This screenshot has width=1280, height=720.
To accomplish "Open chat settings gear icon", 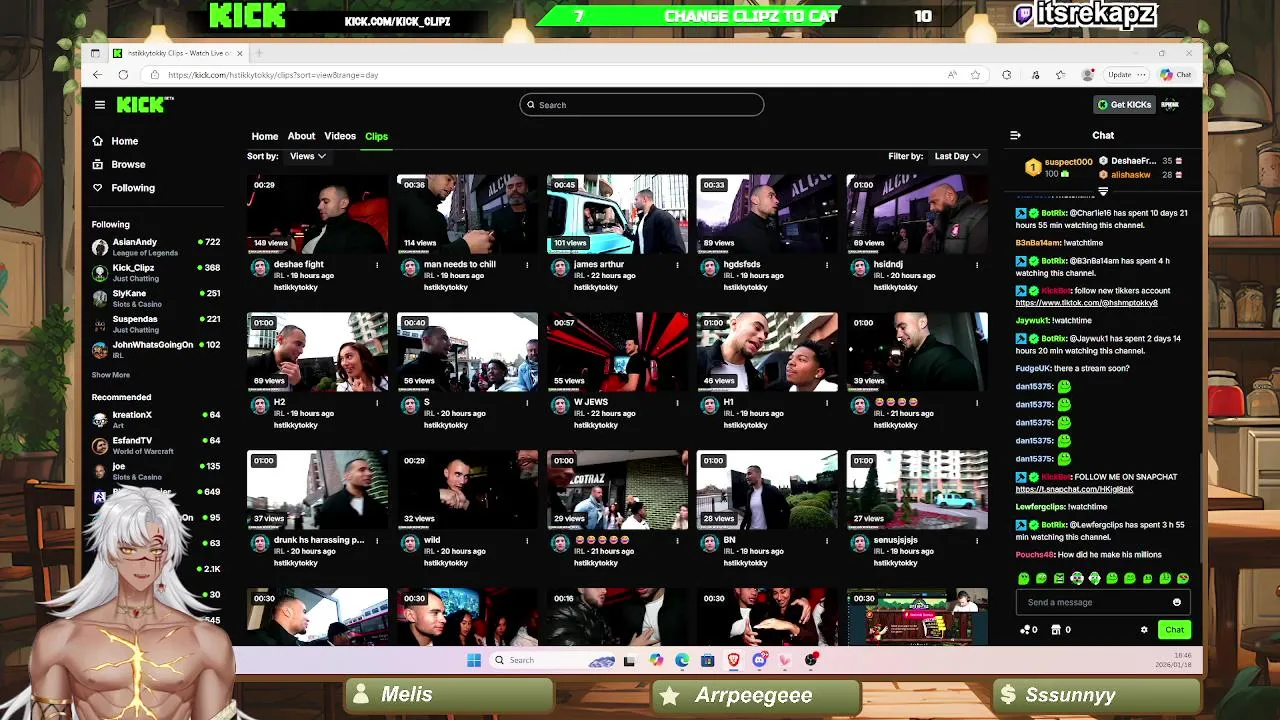I will 1144,630.
